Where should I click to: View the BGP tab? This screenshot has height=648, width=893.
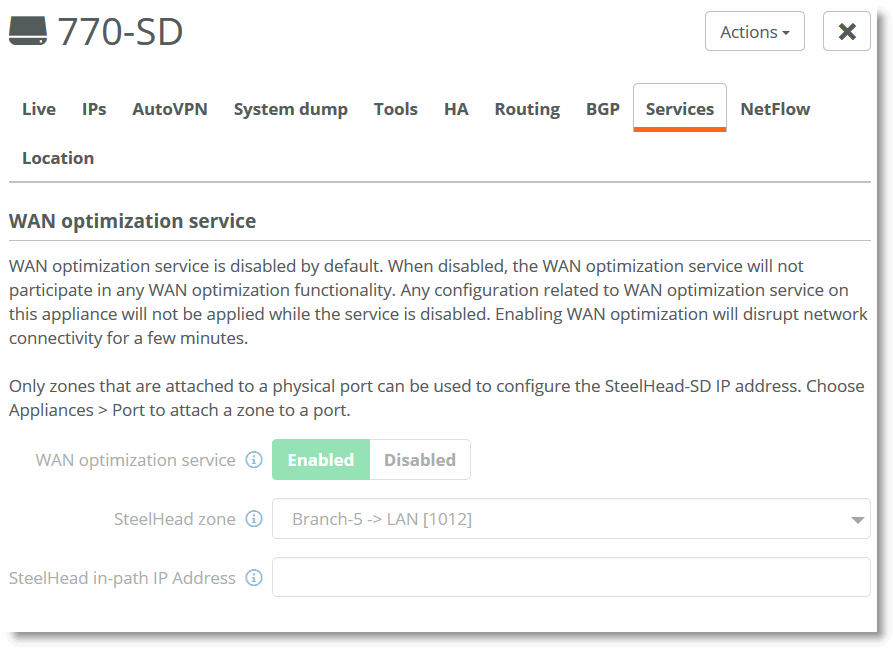pyautogui.click(x=603, y=109)
